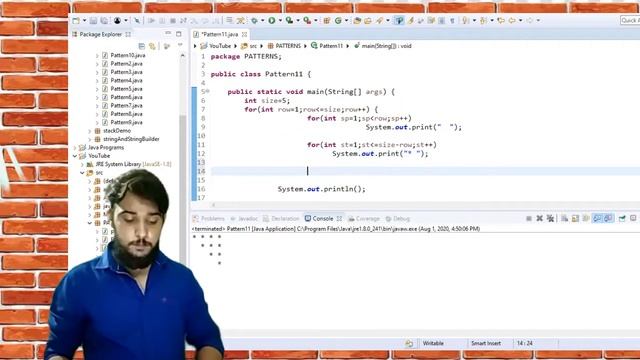Click the New Java Class icon
Image resolution: width=640 pixels, height=360 pixels.
coord(338,20)
